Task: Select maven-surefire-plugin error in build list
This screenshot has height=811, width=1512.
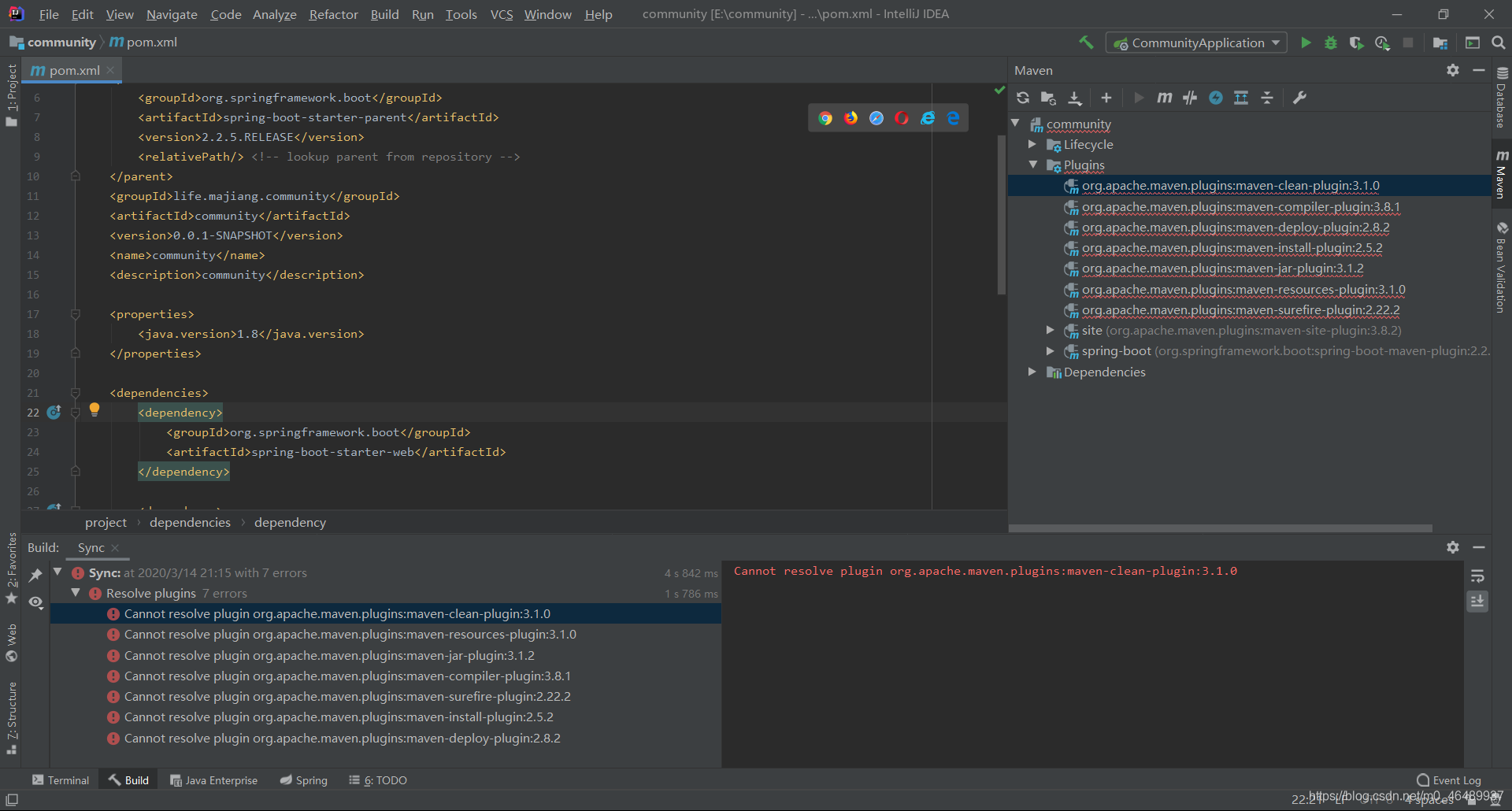Action: pos(347,696)
